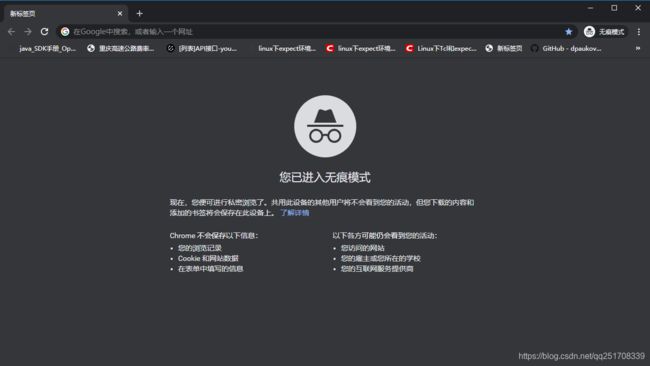Open a new tab with the plus button
This screenshot has height=366, width=650.
pyautogui.click(x=140, y=14)
